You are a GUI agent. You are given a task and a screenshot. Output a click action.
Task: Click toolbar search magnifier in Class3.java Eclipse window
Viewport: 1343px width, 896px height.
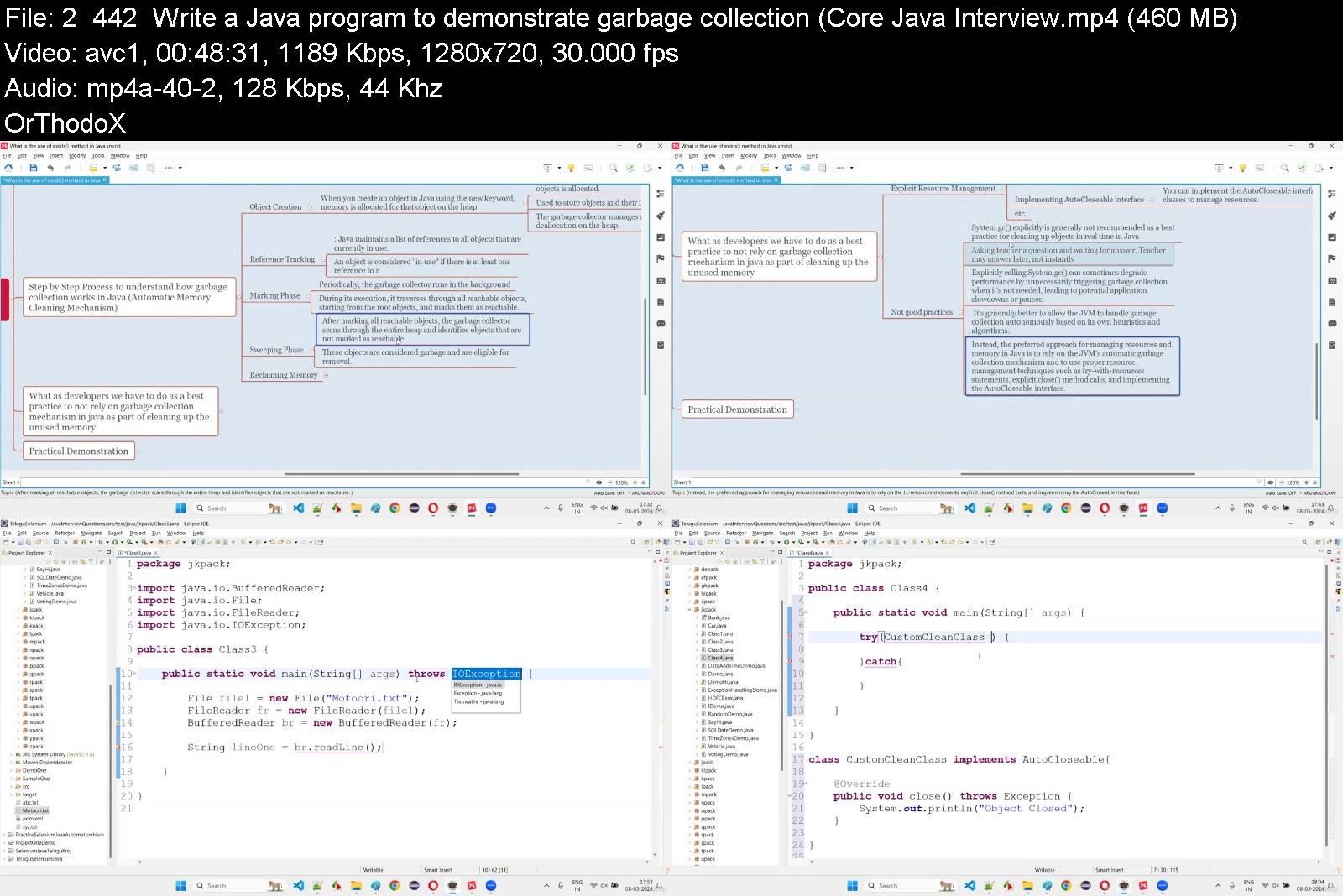[x=633, y=542]
